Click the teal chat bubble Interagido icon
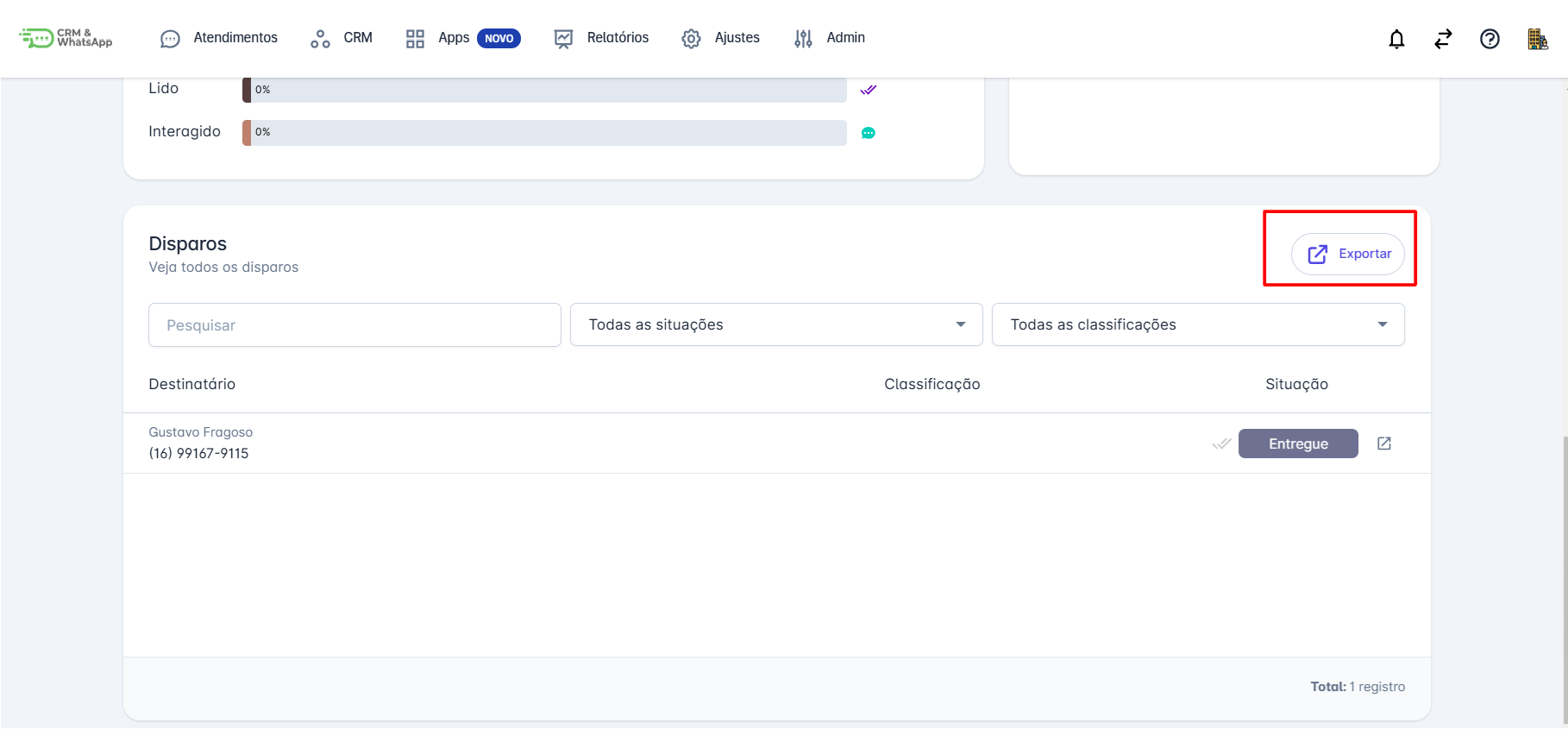This screenshot has width=1568, height=730. coord(869,133)
